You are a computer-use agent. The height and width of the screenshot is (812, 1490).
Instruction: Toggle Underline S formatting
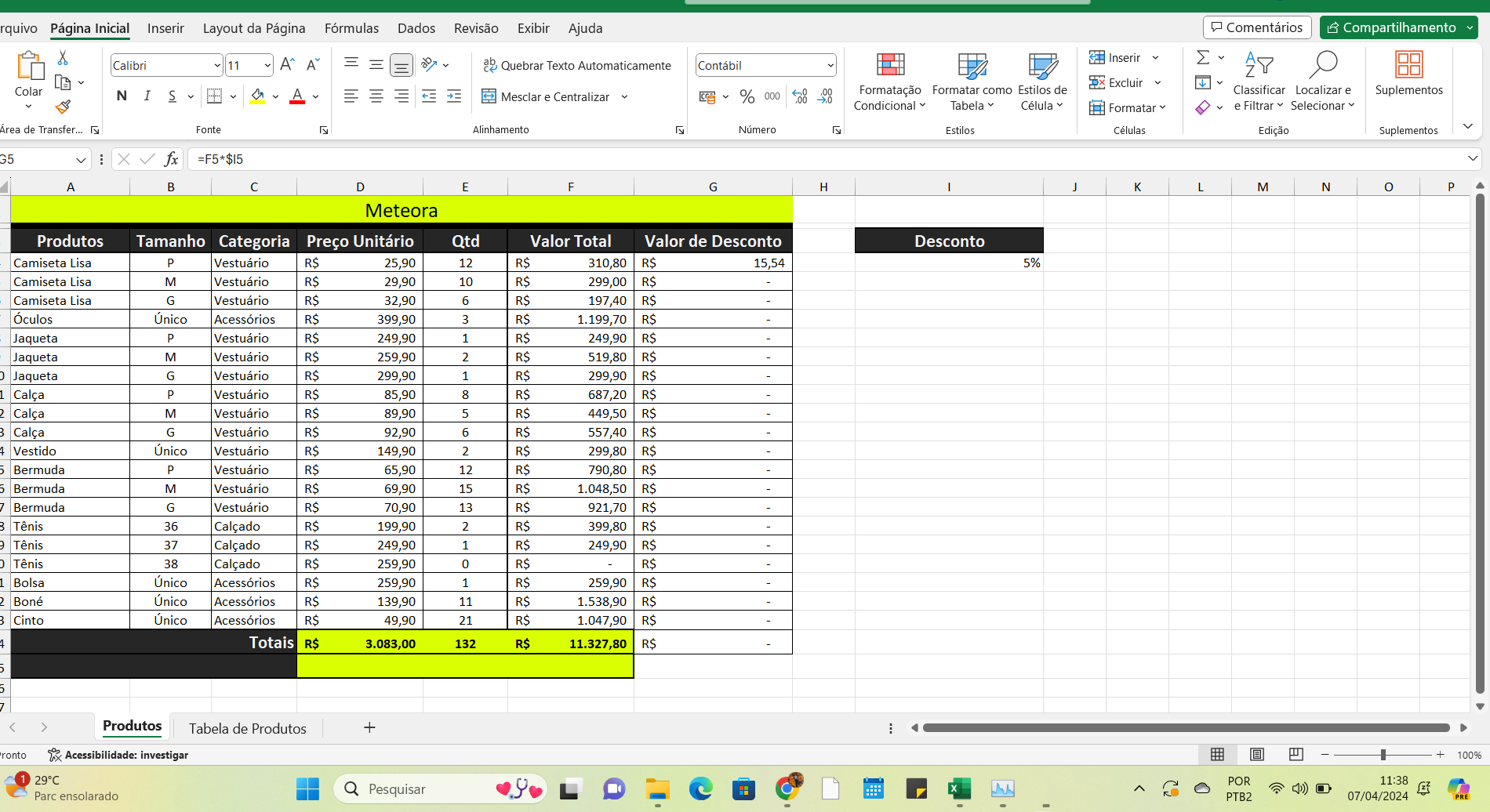coord(172,96)
